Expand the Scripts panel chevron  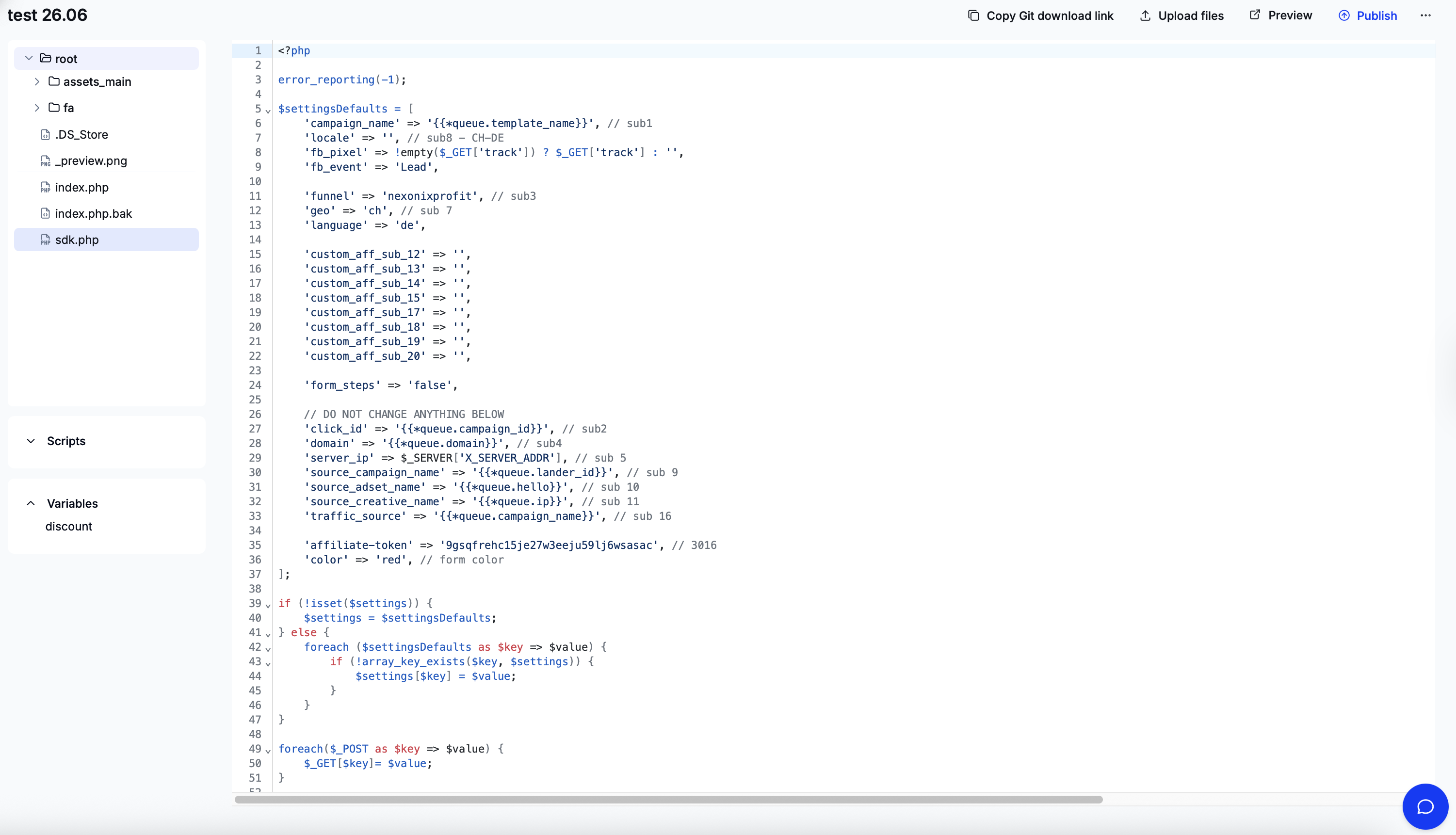[31, 441]
